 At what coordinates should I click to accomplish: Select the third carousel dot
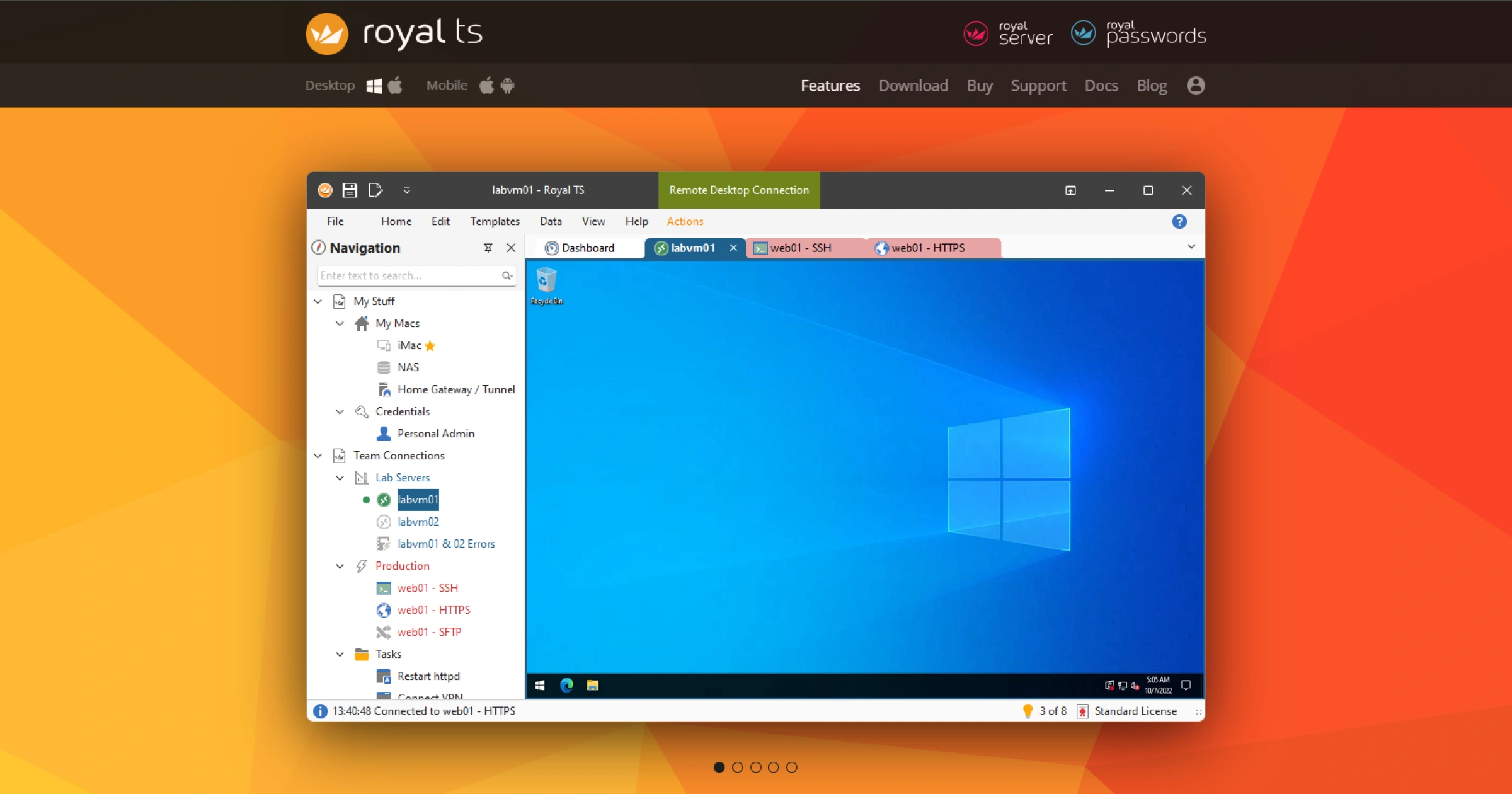[756, 768]
